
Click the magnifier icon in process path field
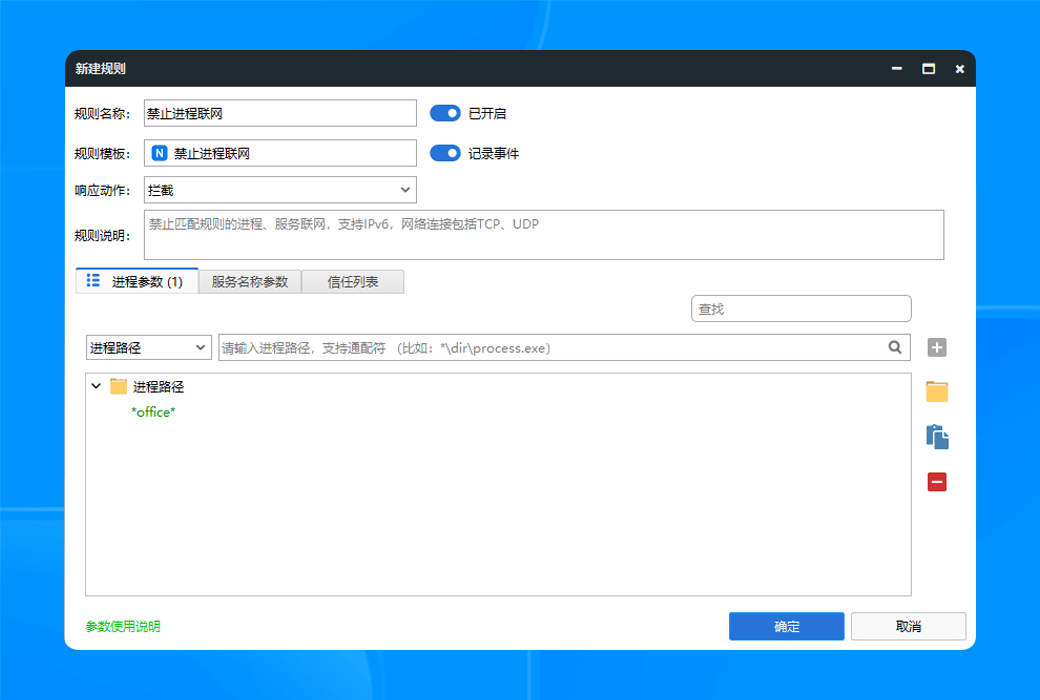coord(895,347)
